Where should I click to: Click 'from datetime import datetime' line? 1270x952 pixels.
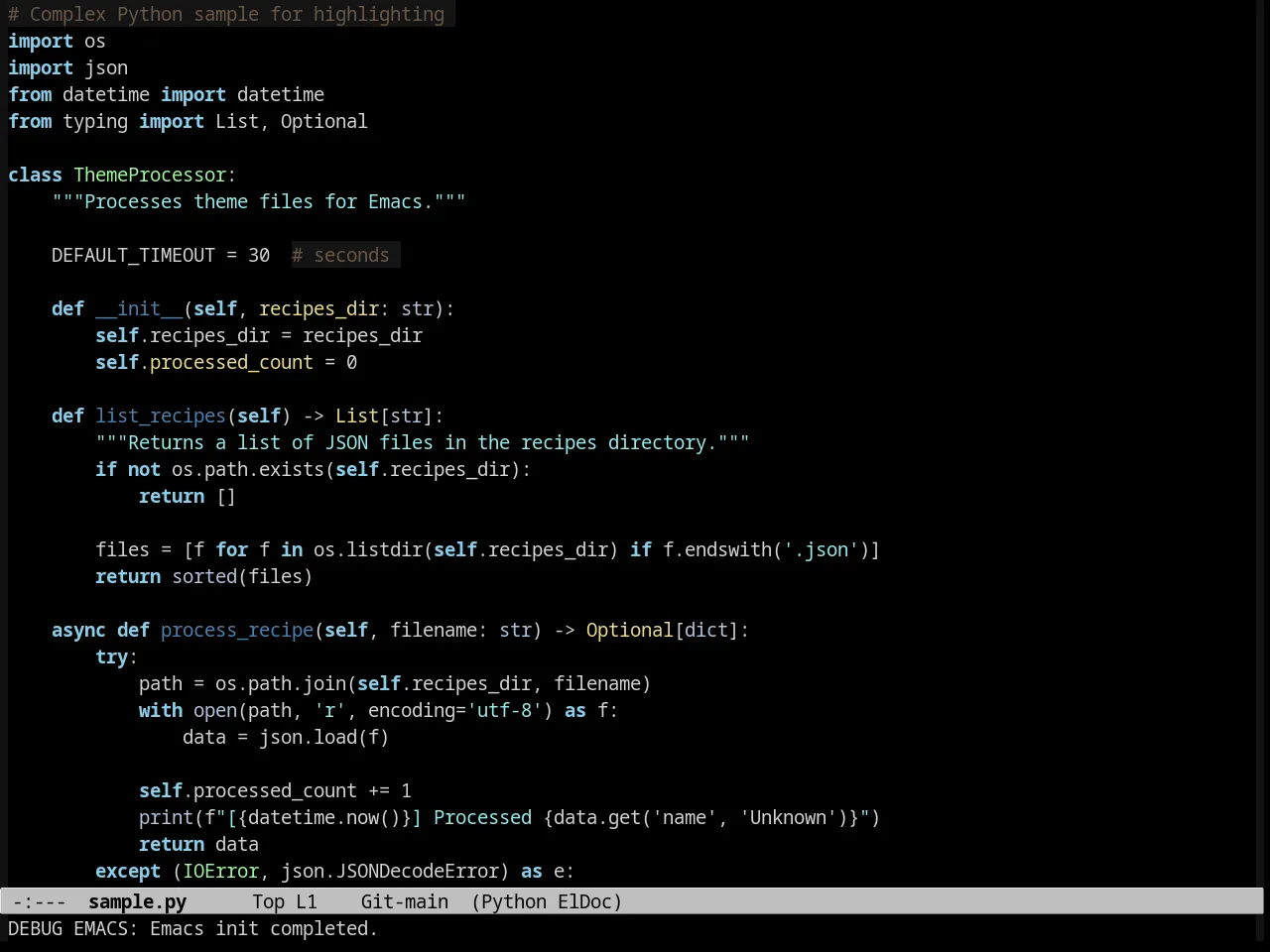(166, 94)
